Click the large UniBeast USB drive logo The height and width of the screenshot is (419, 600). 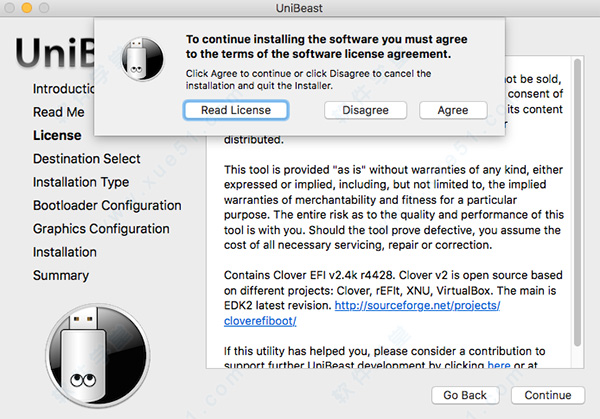coord(98,355)
